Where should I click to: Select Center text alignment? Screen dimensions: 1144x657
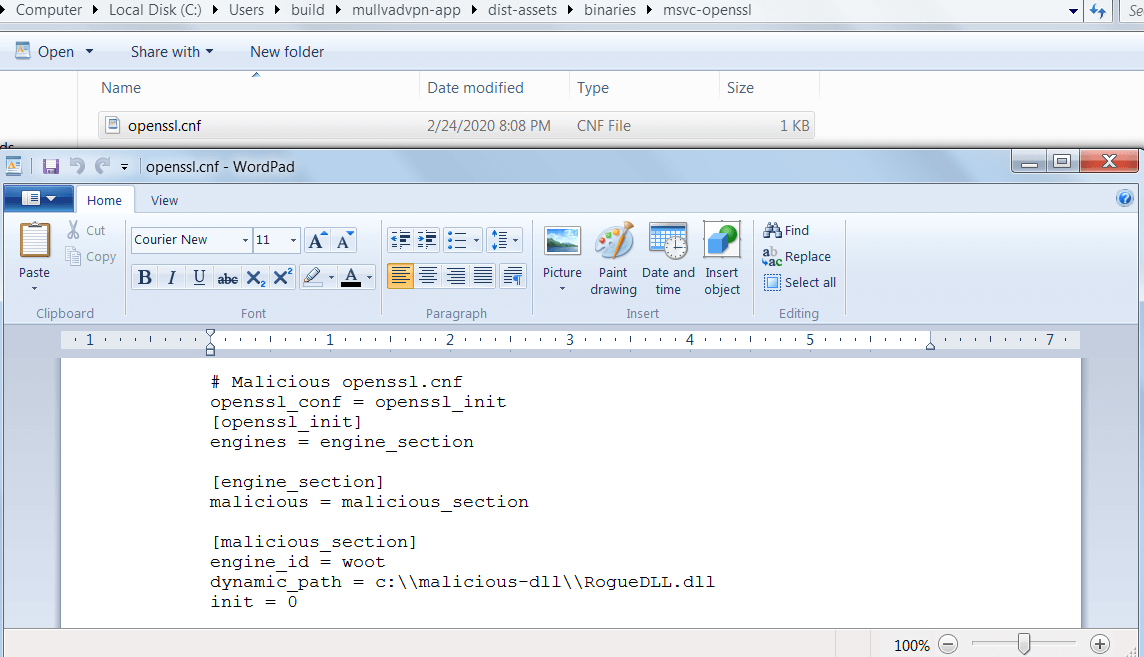coord(428,276)
